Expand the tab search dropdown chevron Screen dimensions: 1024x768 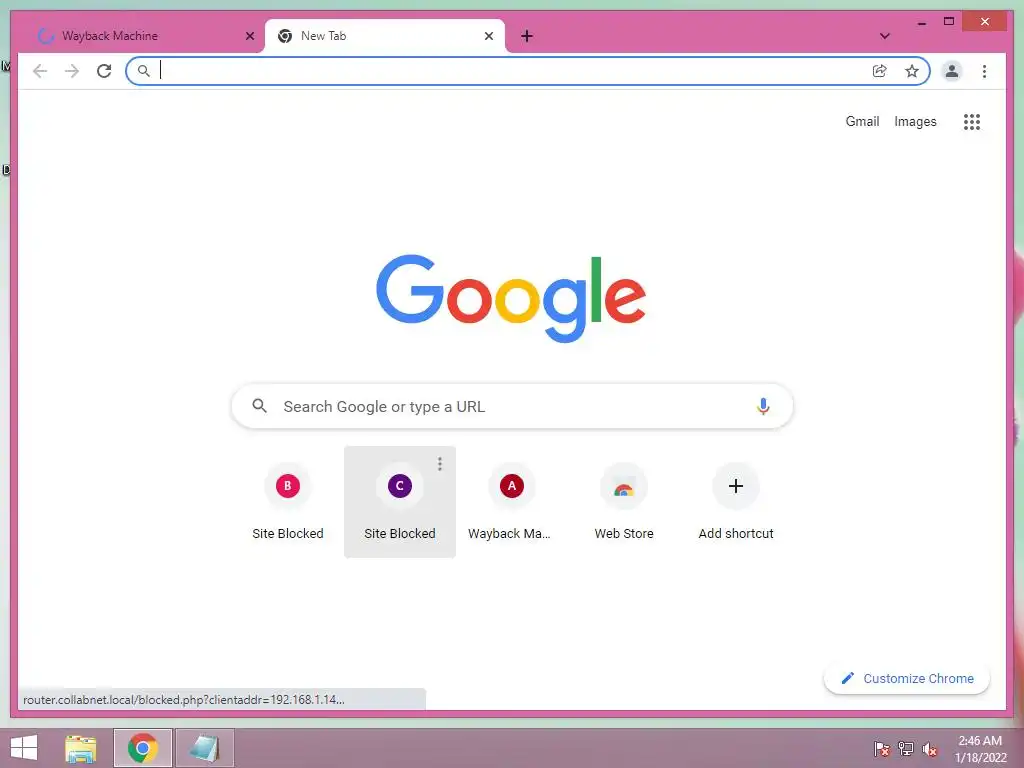[x=884, y=36]
